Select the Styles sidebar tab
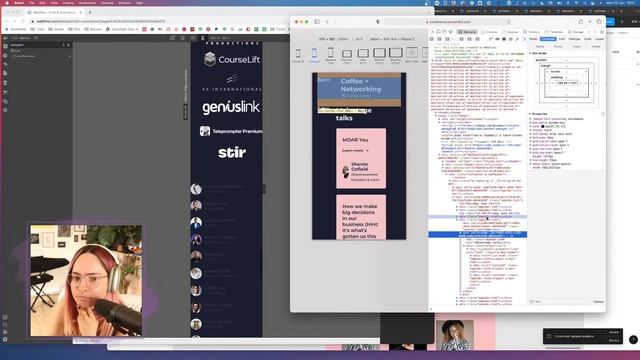Image resolution: width=640 pixels, height=360 pixels. [x=533, y=39]
